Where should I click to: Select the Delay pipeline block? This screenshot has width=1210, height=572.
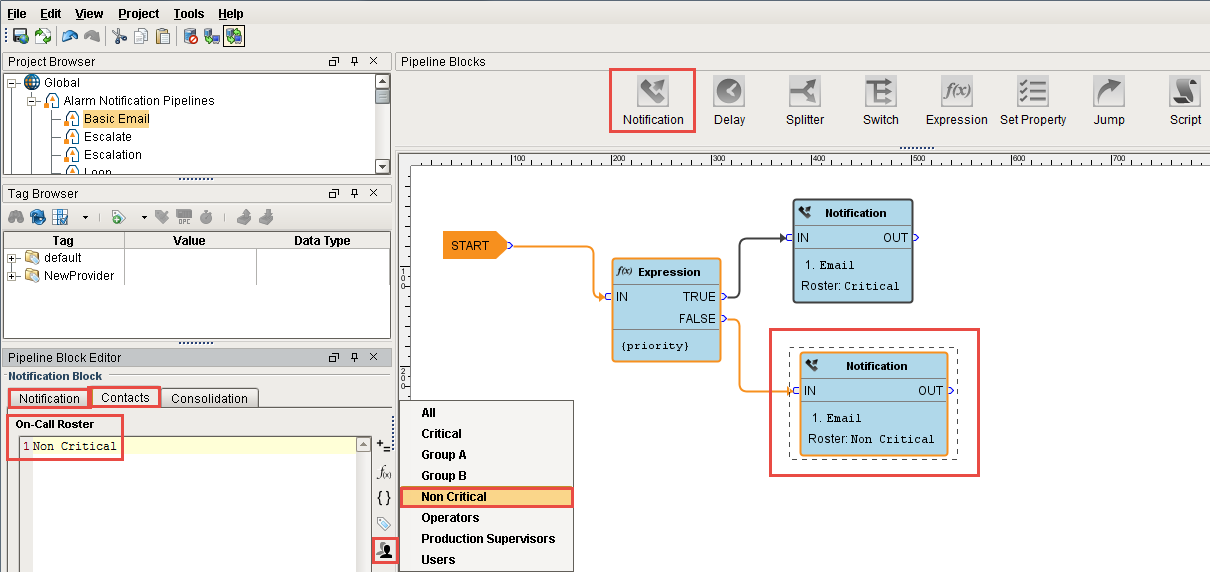coord(729,101)
